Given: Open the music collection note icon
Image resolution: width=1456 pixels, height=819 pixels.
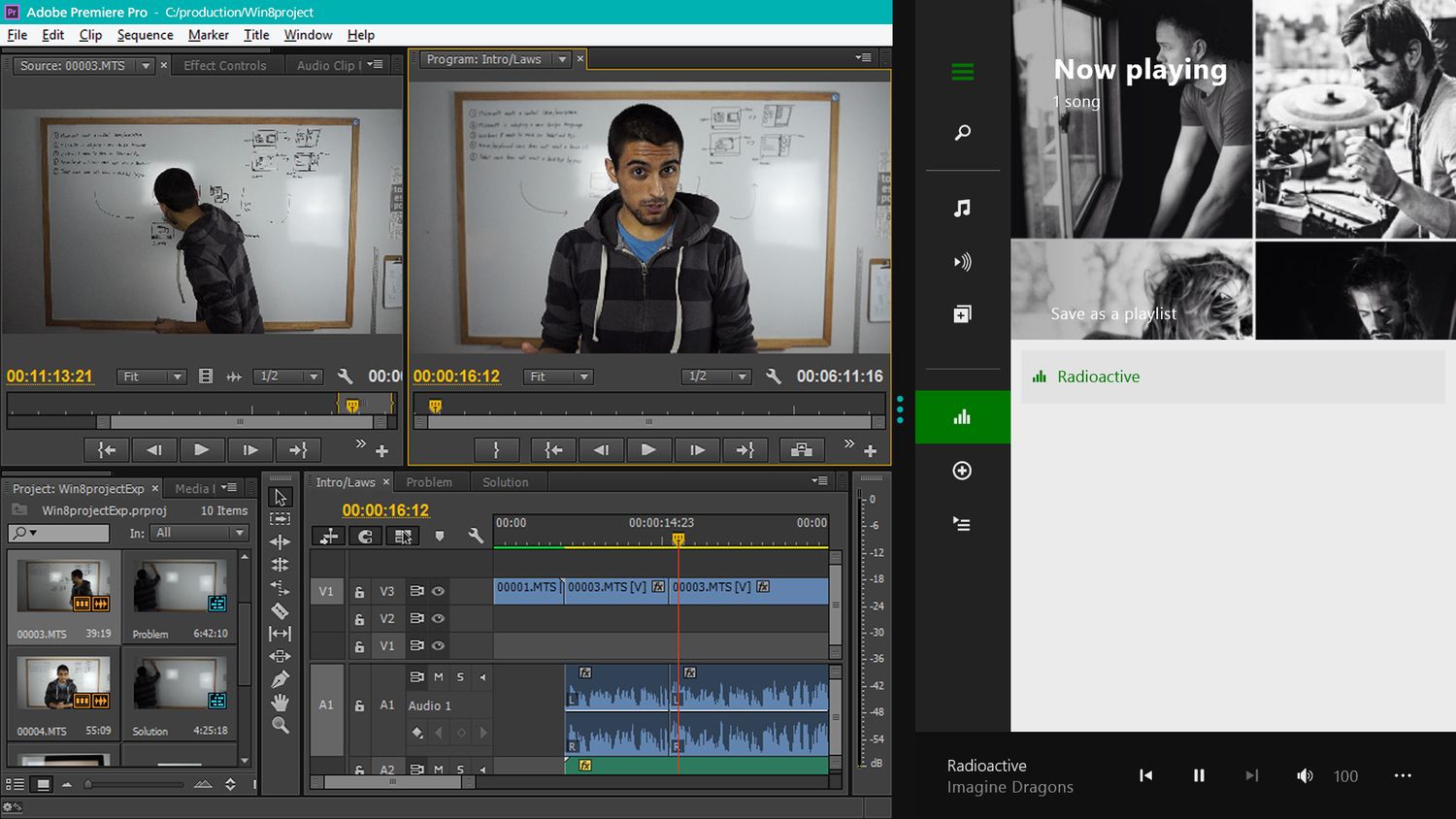Looking at the screenshot, I should tap(962, 208).
